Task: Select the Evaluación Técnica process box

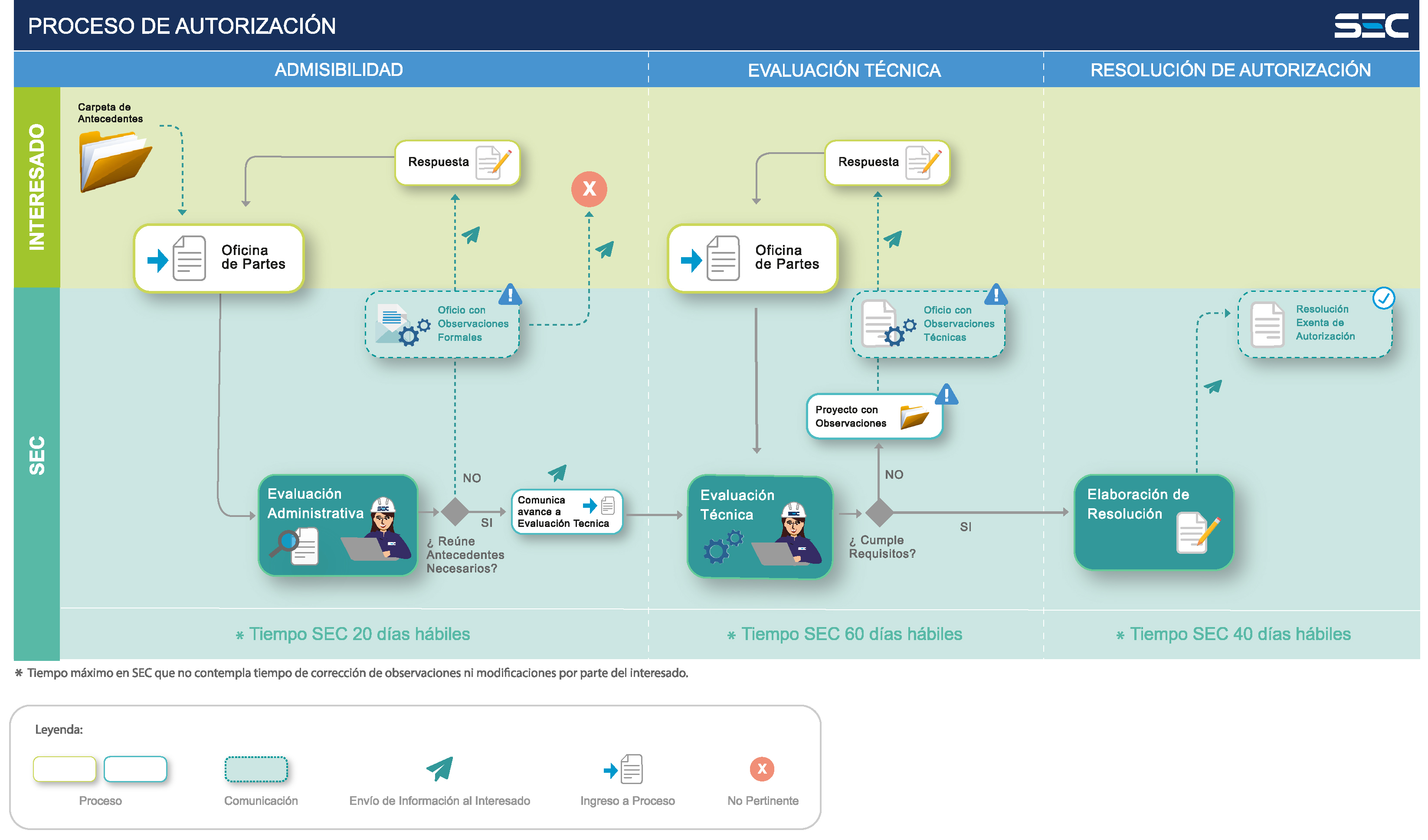Action: (760, 527)
